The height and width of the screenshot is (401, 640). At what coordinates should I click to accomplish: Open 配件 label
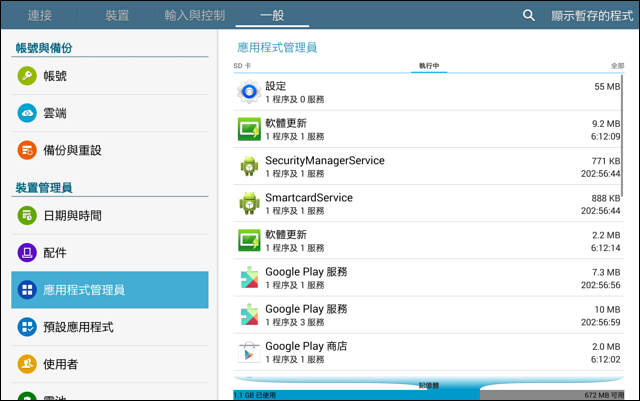[x=55, y=253]
